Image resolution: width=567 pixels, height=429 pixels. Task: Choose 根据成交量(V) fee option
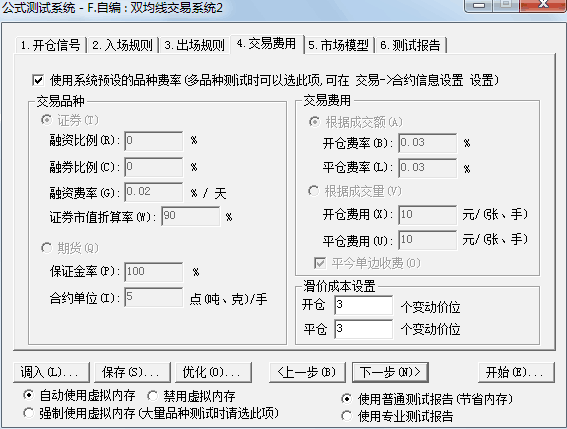[x=313, y=191]
